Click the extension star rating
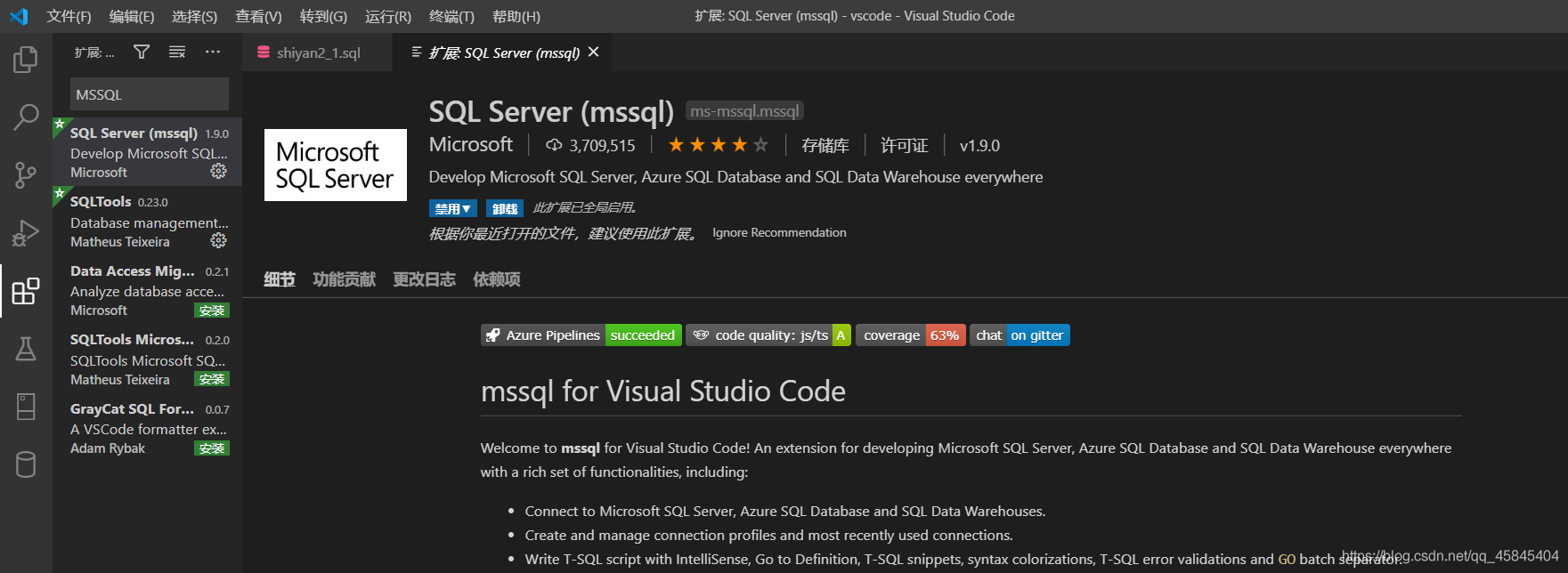Image resolution: width=1568 pixels, height=573 pixels. tap(718, 145)
